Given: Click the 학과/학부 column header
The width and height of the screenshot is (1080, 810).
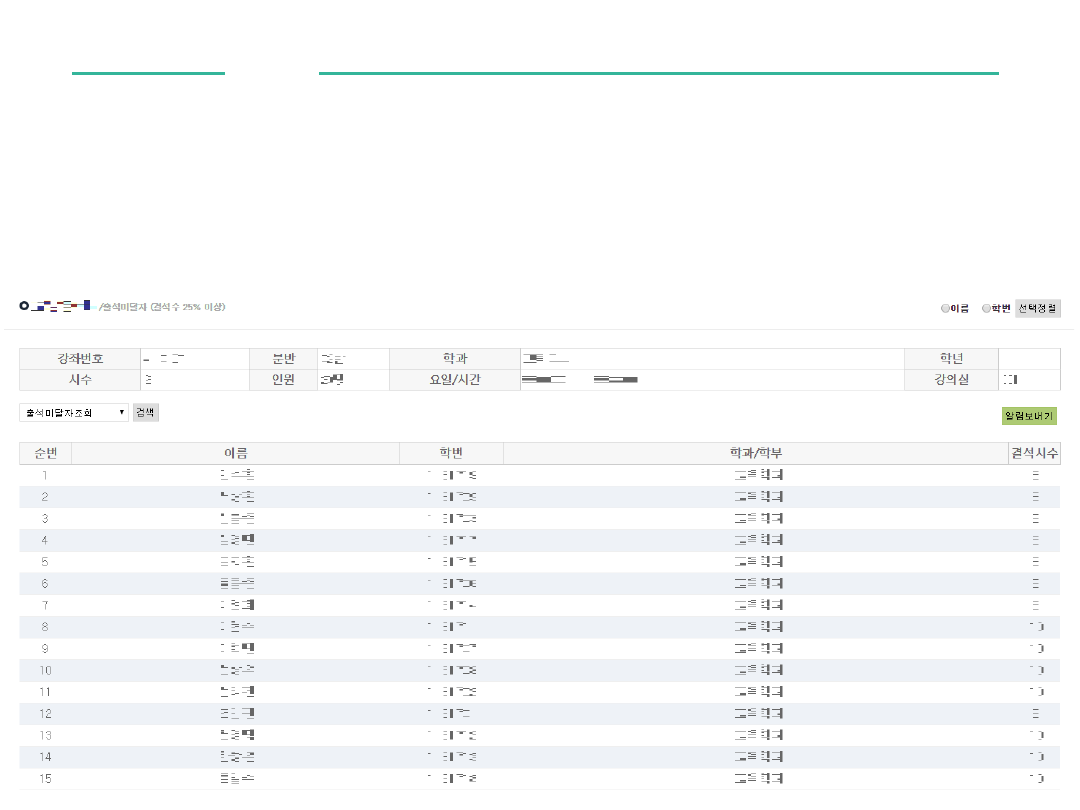Looking at the screenshot, I should click(x=756, y=453).
